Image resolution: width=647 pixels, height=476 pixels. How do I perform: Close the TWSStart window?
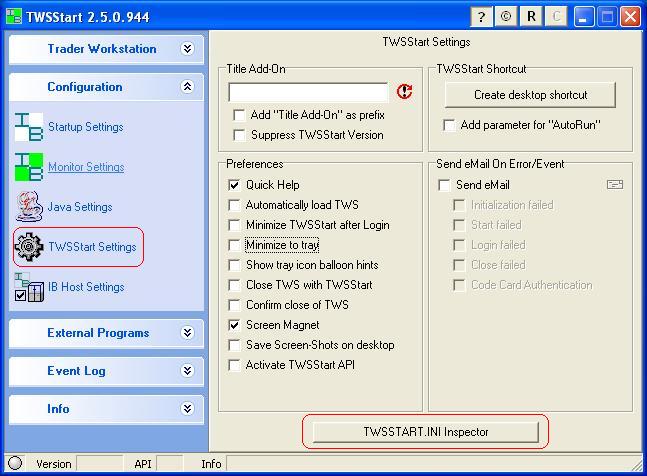[x=630, y=17]
